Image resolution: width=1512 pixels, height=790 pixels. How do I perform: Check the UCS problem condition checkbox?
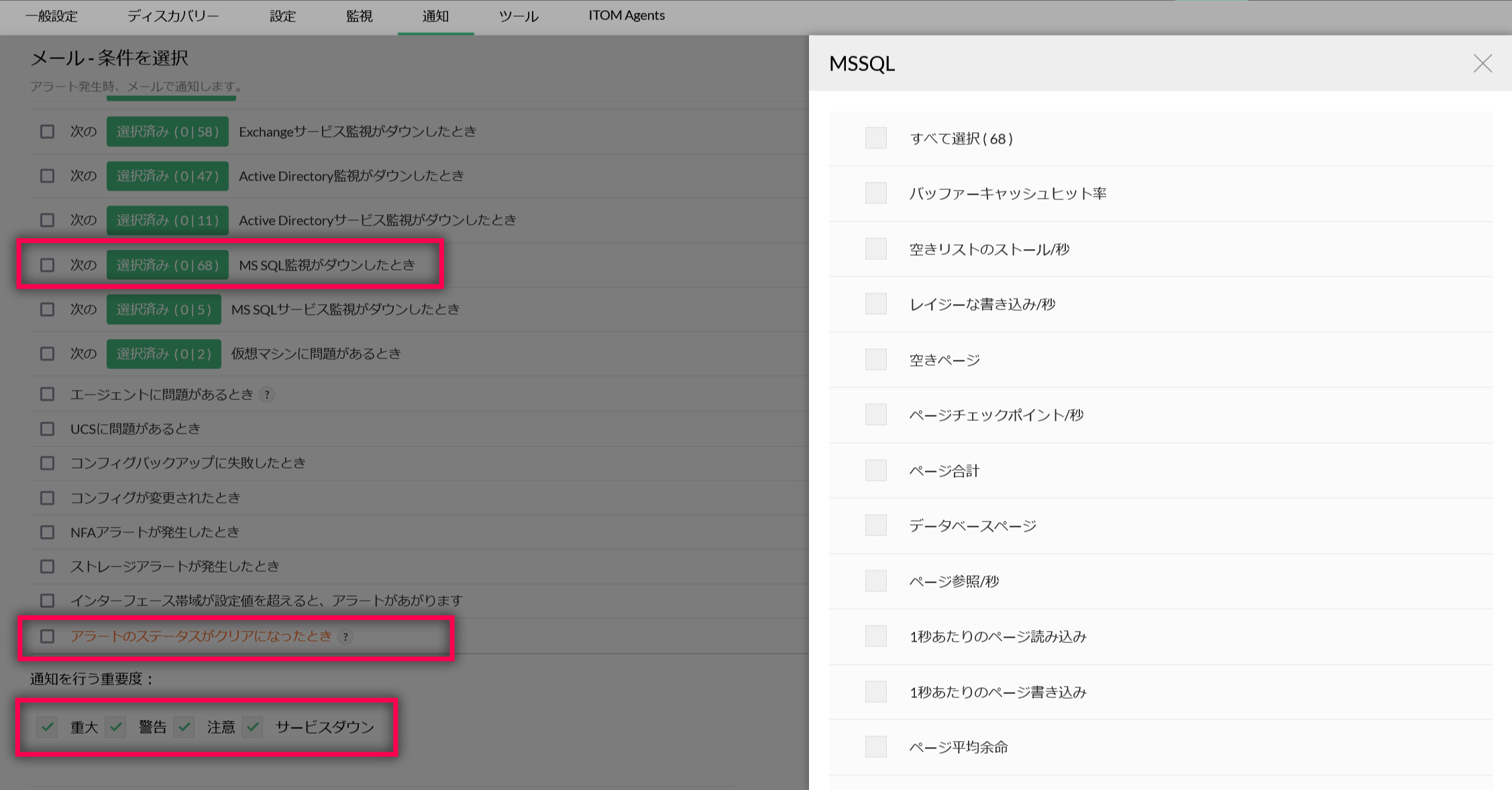tap(47, 429)
